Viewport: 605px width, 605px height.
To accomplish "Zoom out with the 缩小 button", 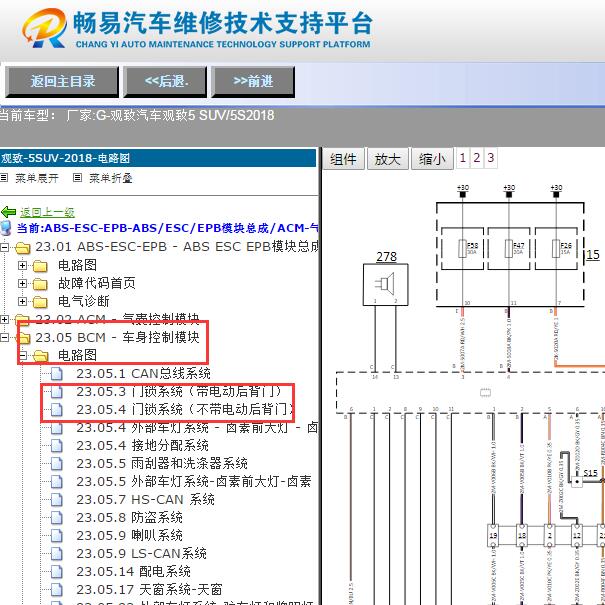I will pos(432,159).
